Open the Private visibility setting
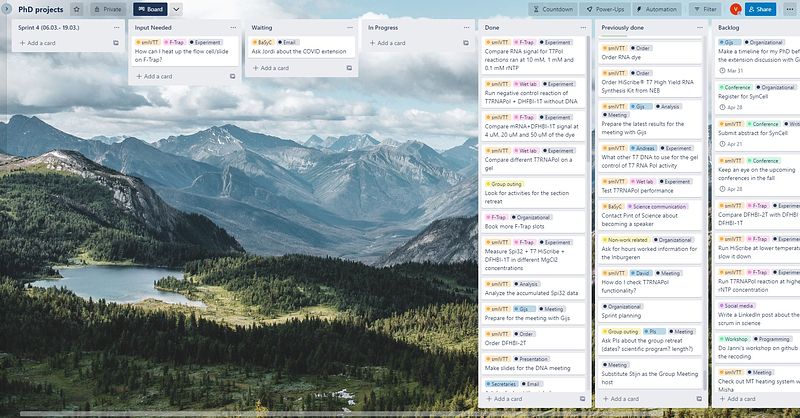Image resolution: width=800 pixels, height=418 pixels. pyautogui.click(x=108, y=8)
